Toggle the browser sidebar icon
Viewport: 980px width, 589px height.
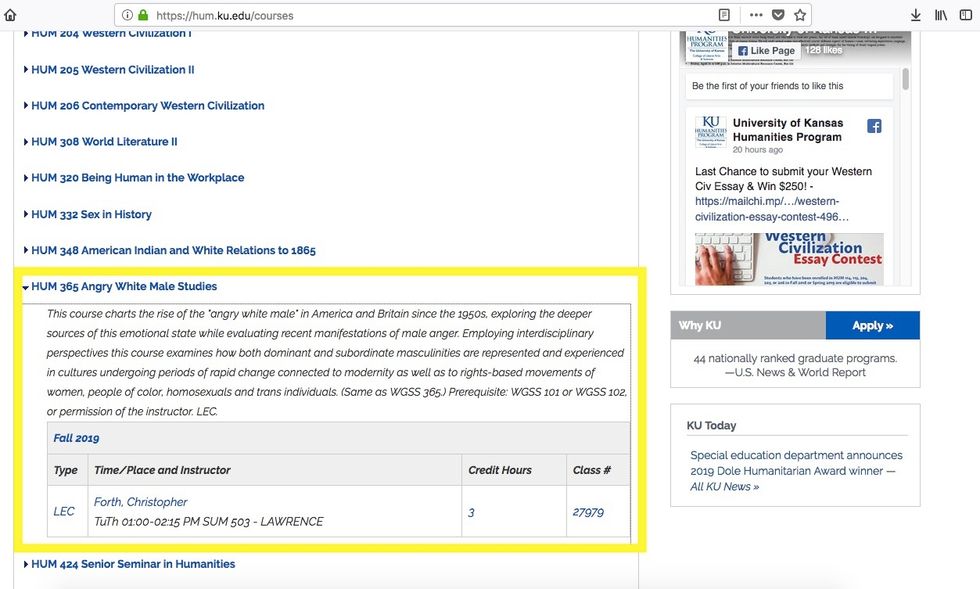967,15
